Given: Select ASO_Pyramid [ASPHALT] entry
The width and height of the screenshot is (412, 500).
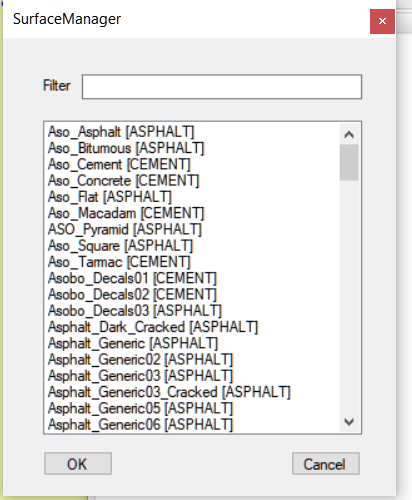Looking at the screenshot, I should pyautogui.click(x=125, y=229).
